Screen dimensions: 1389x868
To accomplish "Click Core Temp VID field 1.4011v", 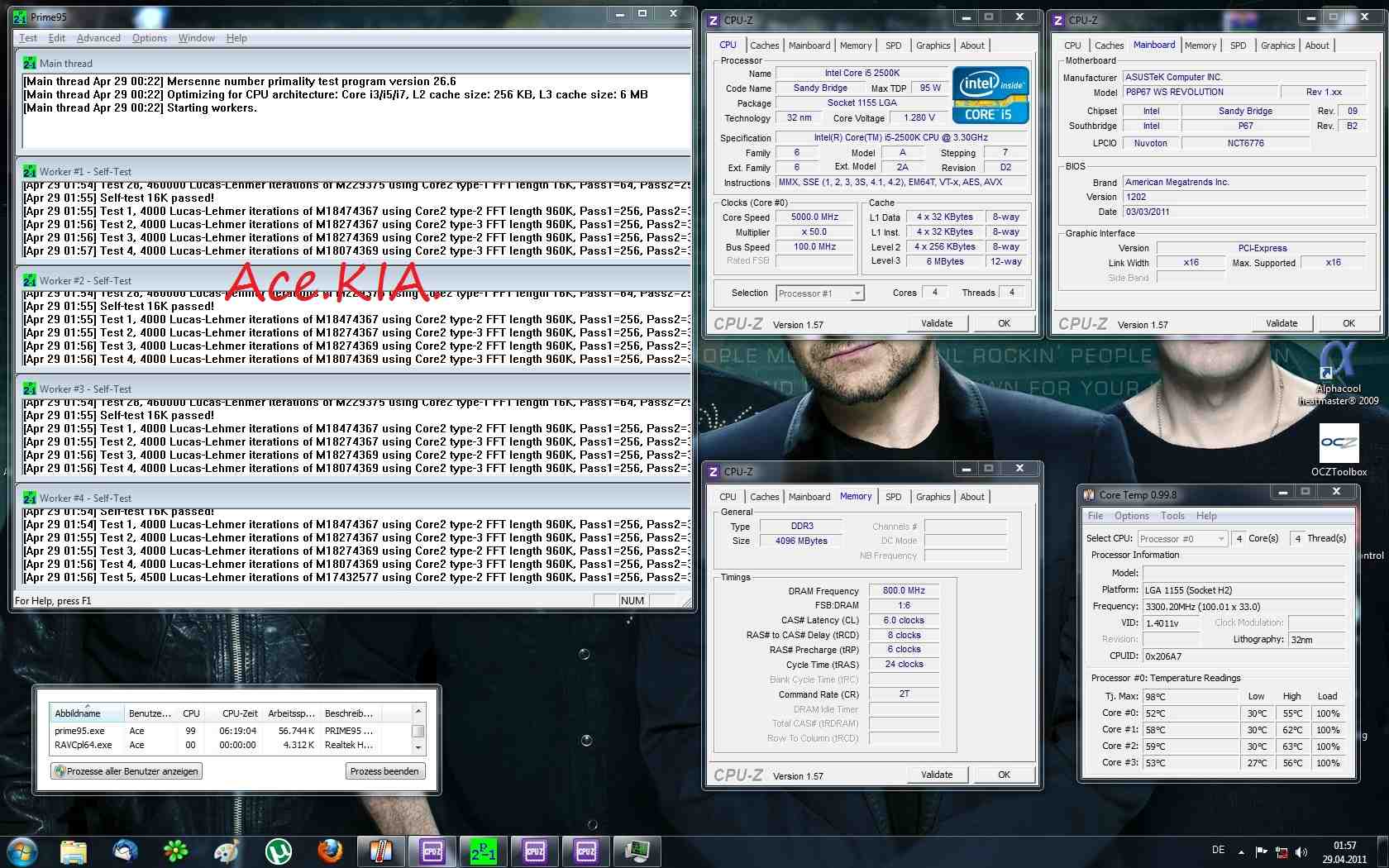I will [x=1171, y=623].
